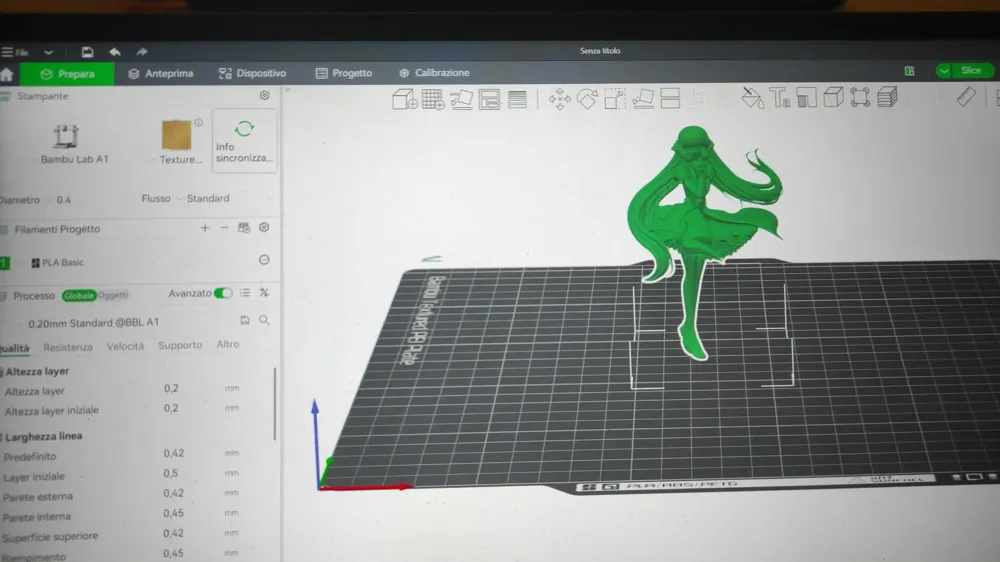The image size is (1000, 562).
Task: Click the green panel icon left of Slice
Action: pos(909,71)
